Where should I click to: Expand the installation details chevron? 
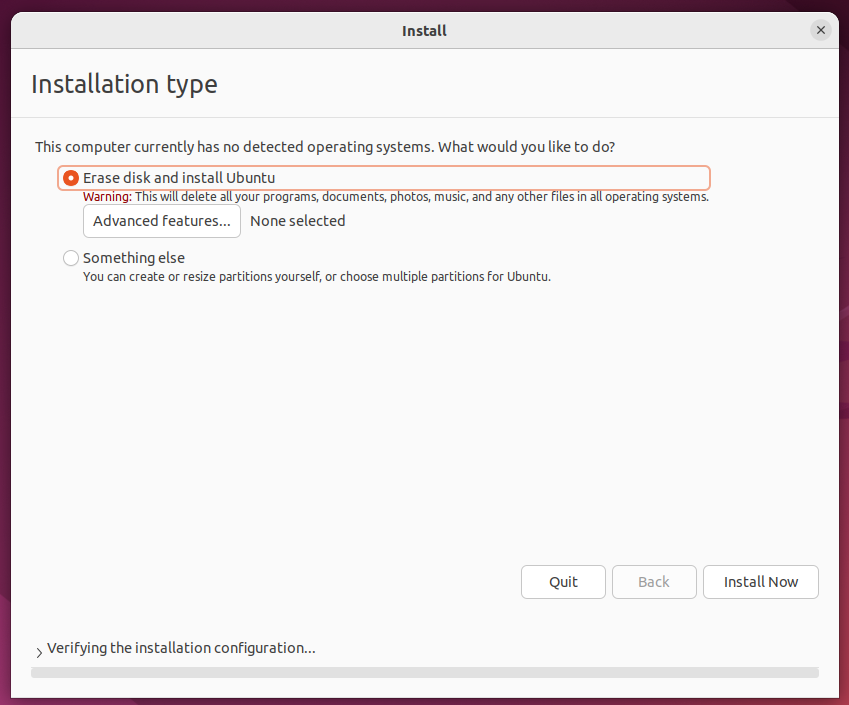(39, 652)
